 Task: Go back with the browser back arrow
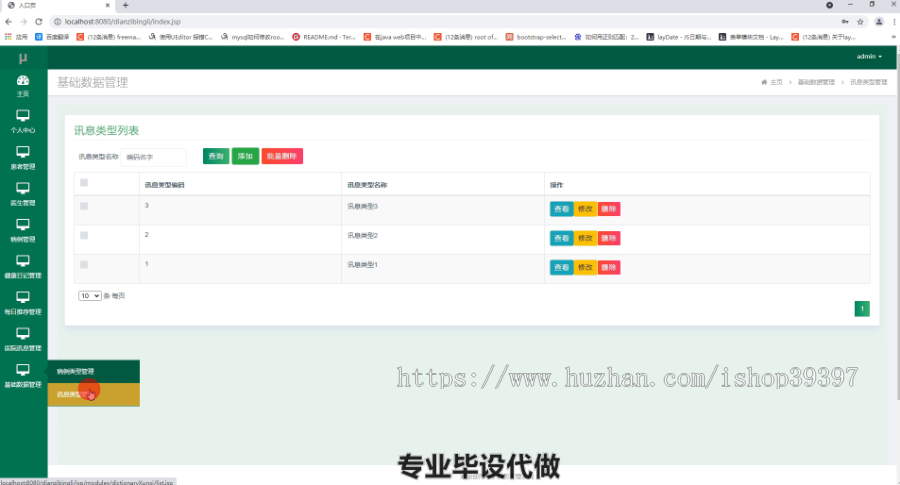point(8,22)
